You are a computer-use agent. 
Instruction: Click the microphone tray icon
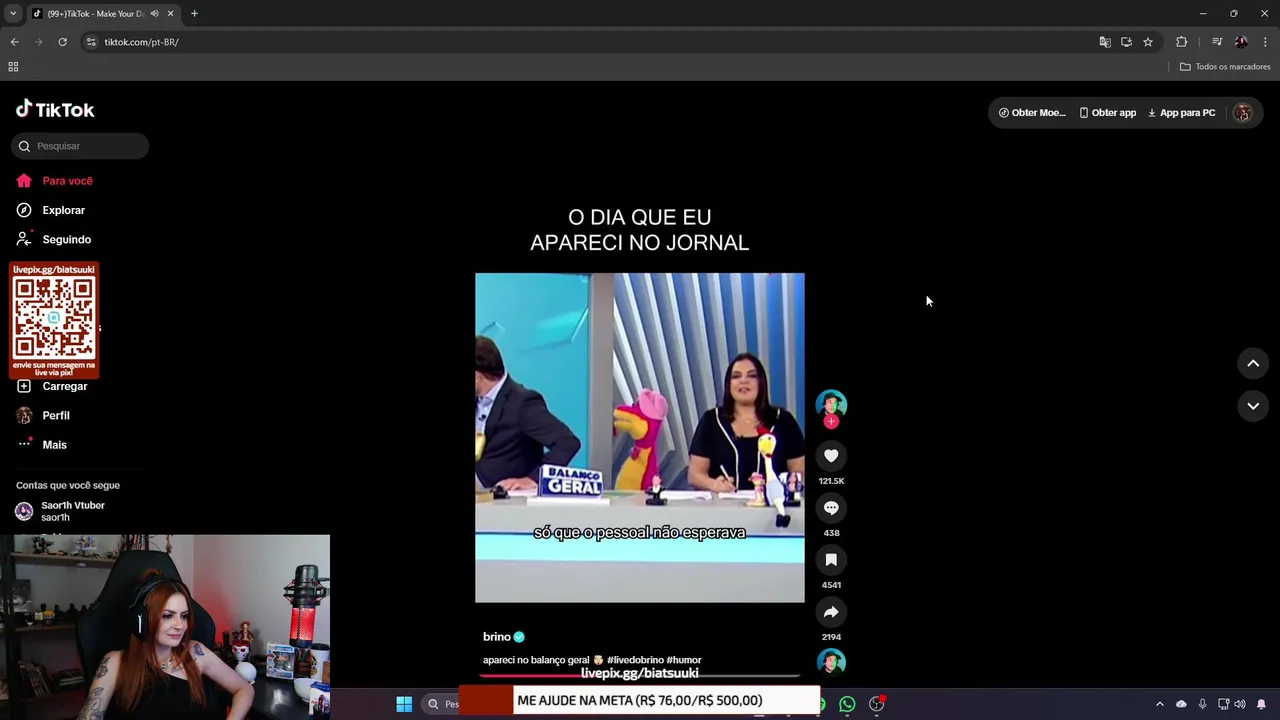[x=1202, y=704]
